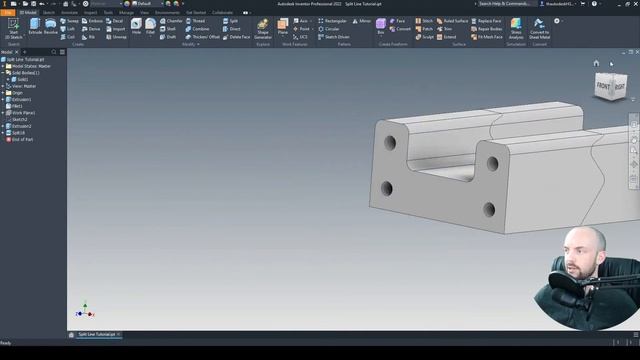Collapse the Solid Bodies(1) node
Viewport: 640px width, 360px height.
pyautogui.click(x=3, y=73)
